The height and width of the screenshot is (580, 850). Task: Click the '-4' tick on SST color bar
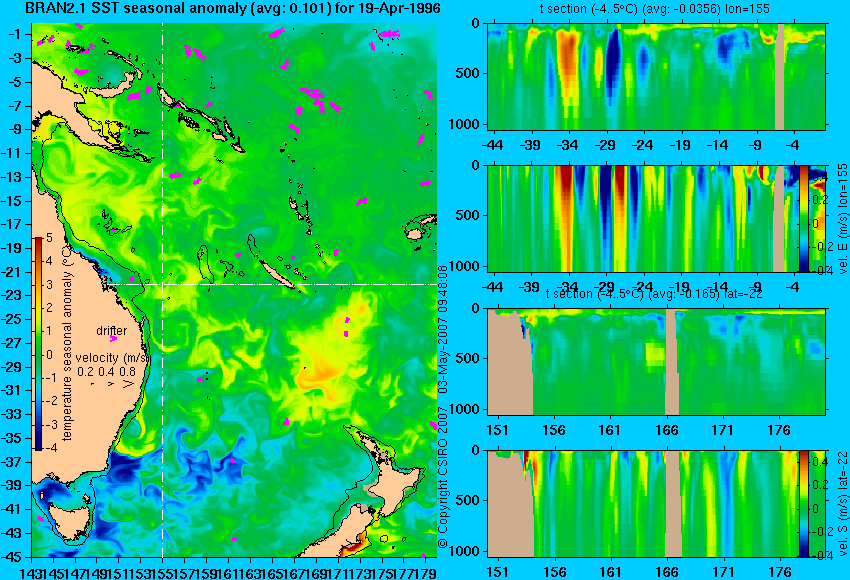[49, 448]
